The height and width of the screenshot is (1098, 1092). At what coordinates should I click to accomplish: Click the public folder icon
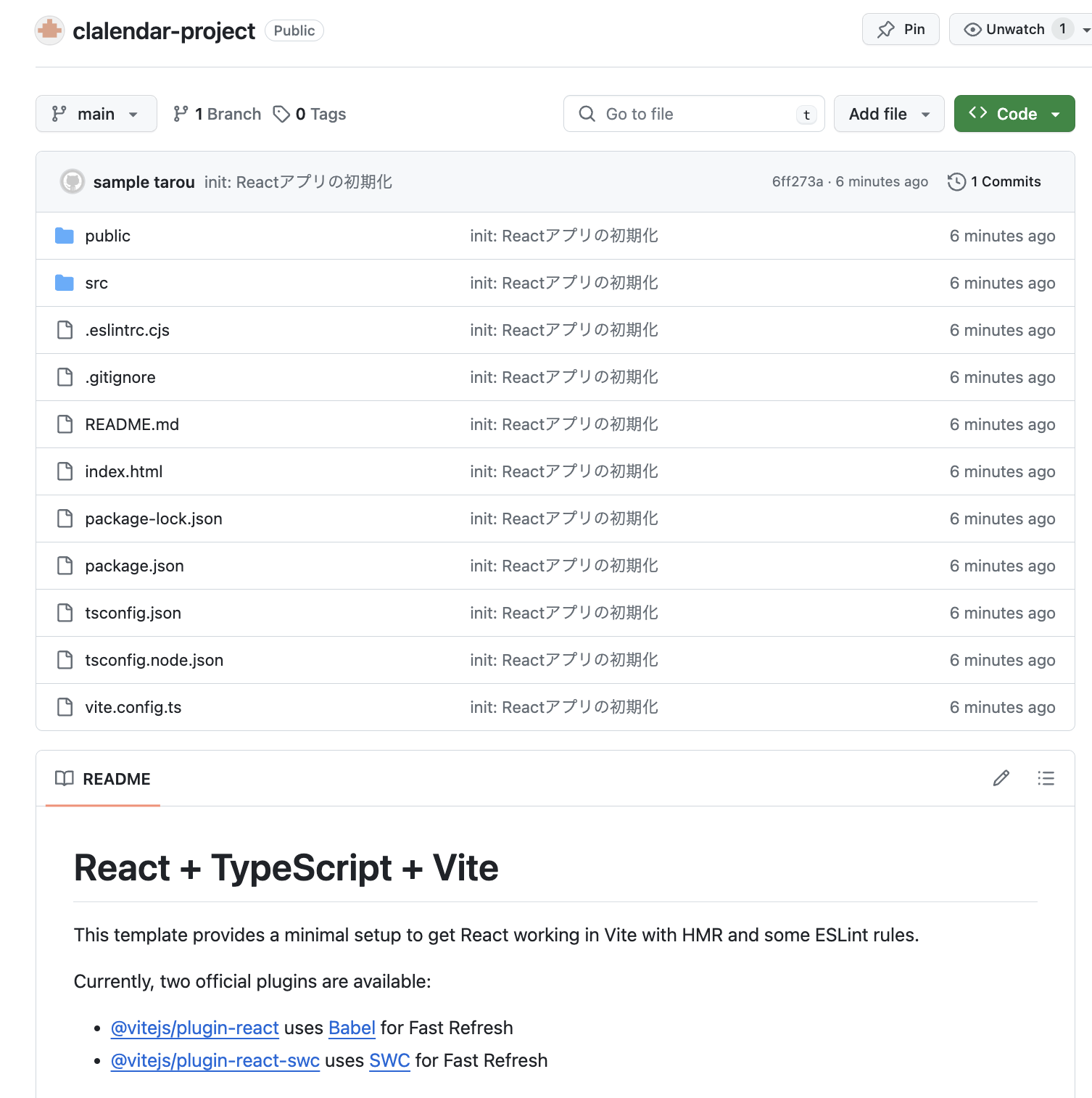65,236
